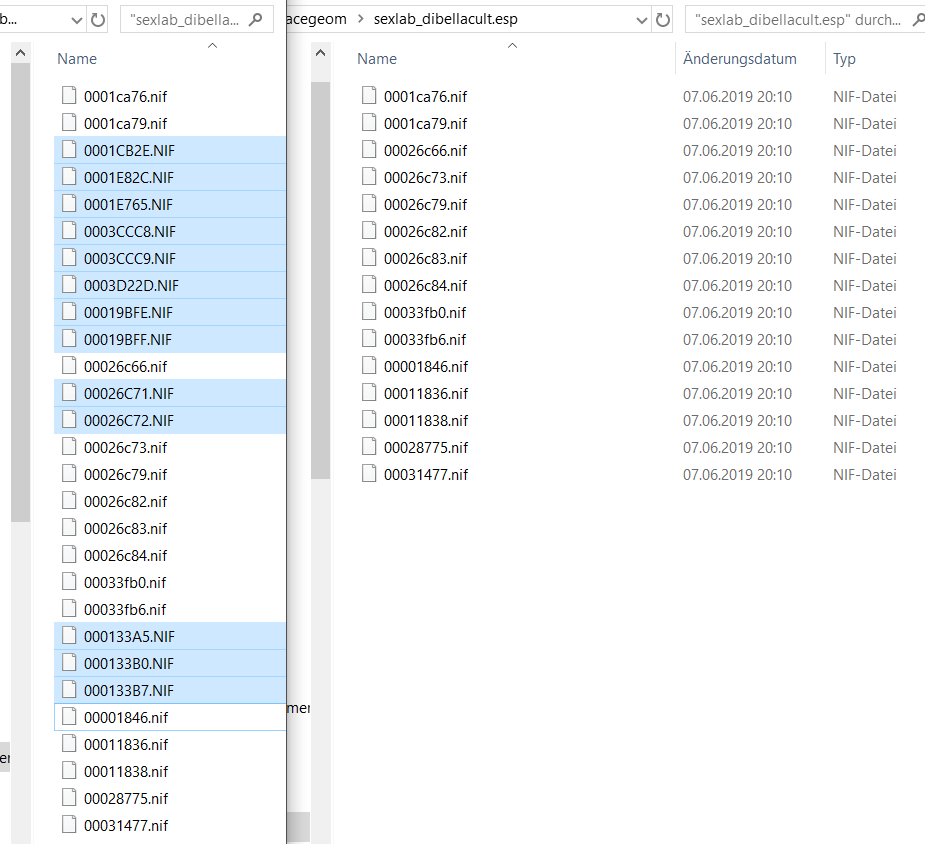Viewport: 925px width, 844px height.
Task: Click file icon of 0001ca79.nif in right window
Action: (369, 123)
